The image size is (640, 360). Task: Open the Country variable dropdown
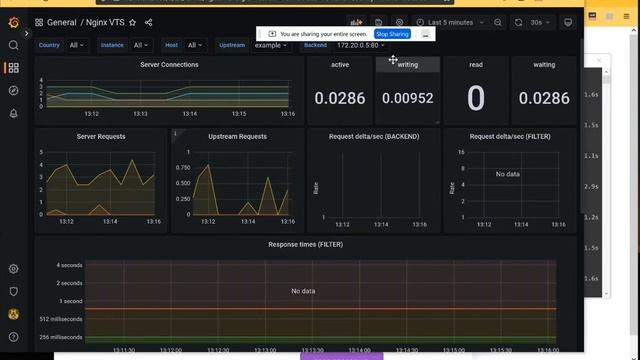pyautogui.click(x=76, y=45)
